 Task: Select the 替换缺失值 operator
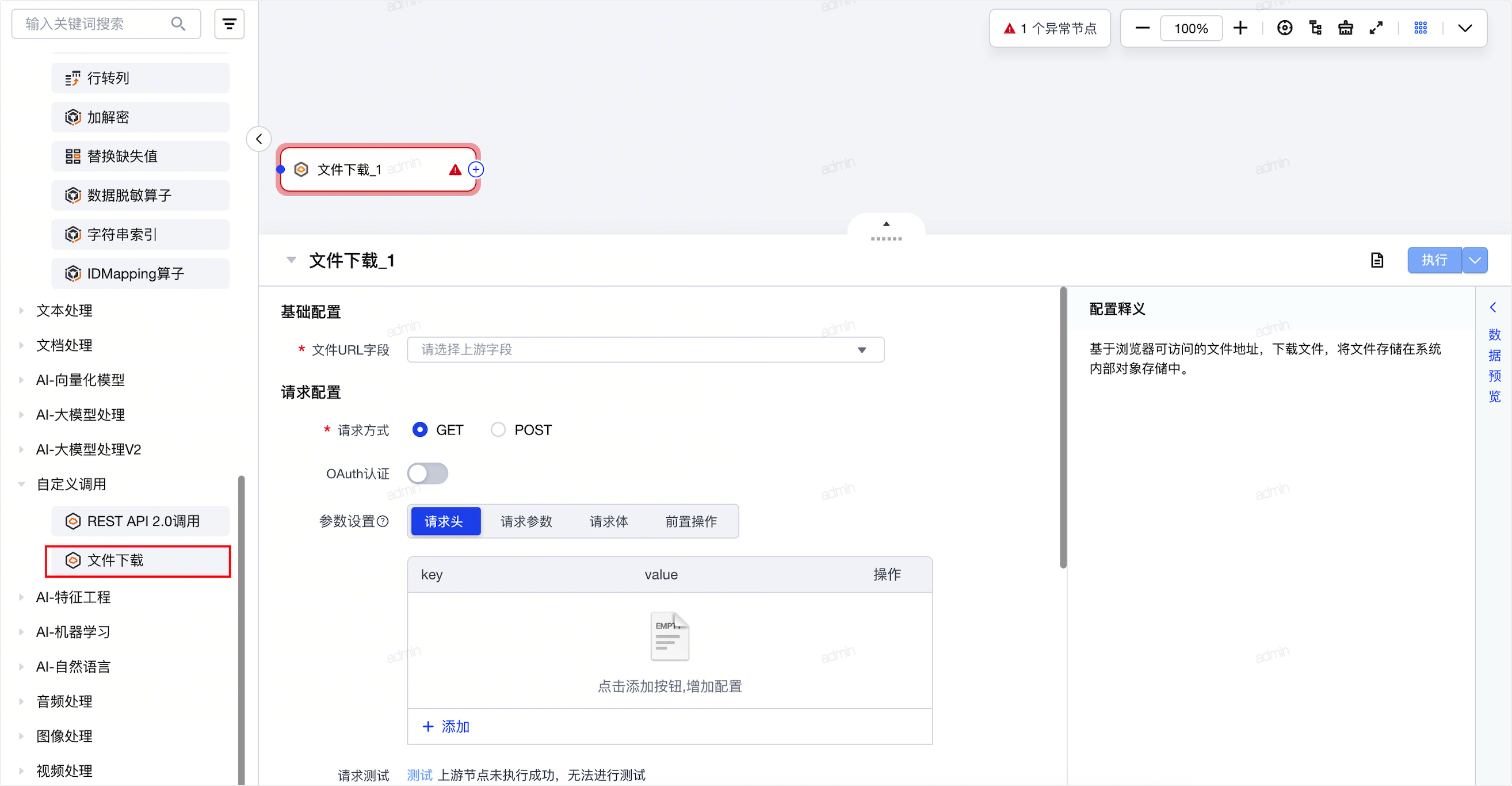tap(140, 156)
